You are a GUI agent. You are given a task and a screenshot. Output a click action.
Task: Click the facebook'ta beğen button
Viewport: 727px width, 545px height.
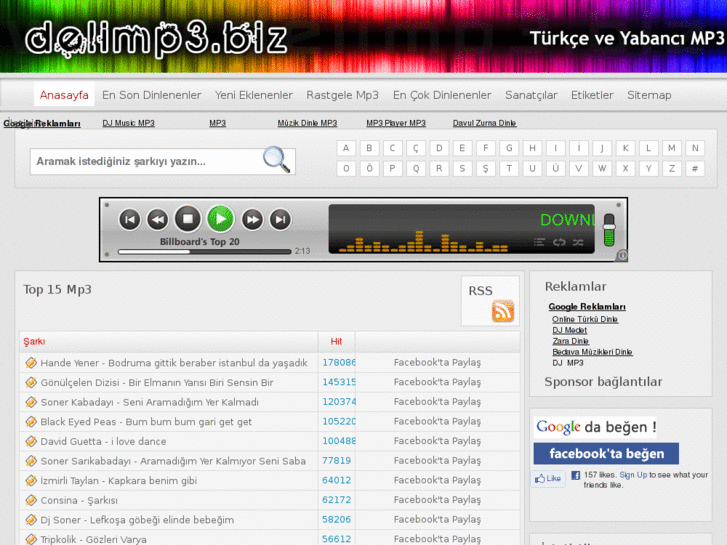tap(606, 453)
